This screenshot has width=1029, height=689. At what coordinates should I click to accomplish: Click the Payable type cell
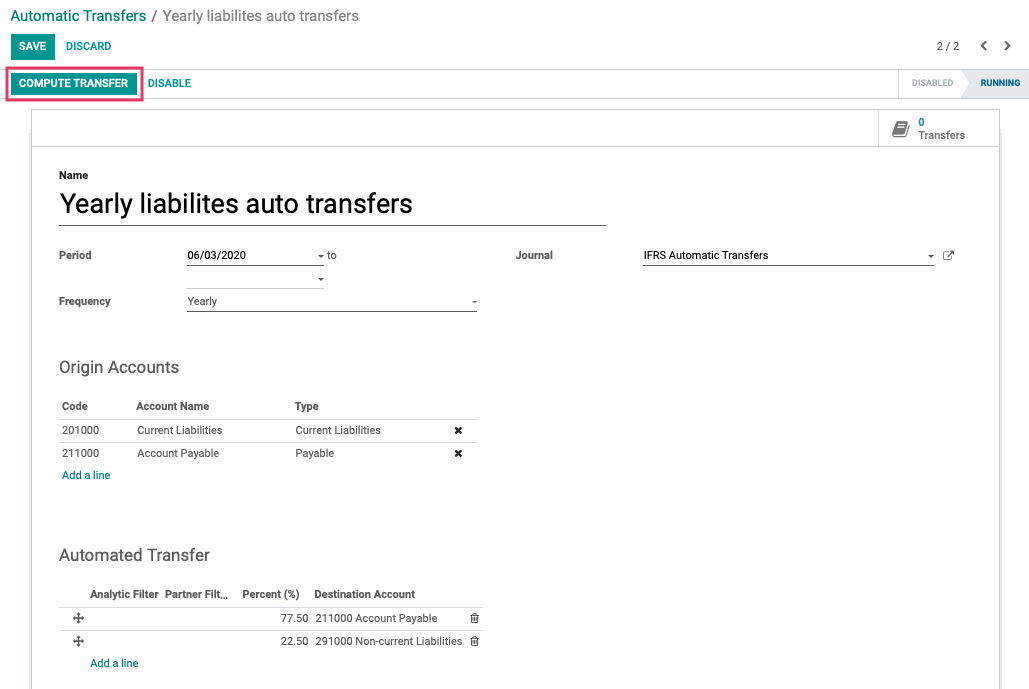[x=314, y=453]
